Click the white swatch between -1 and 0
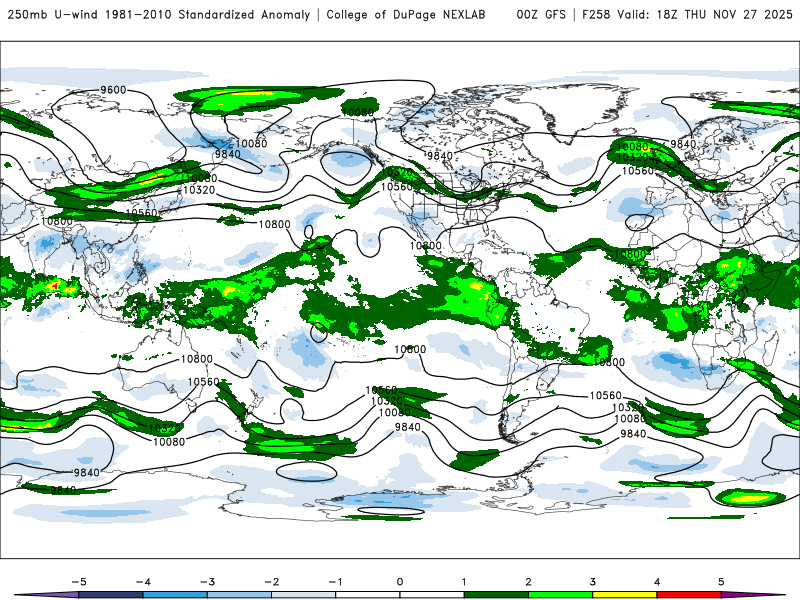 368,595
